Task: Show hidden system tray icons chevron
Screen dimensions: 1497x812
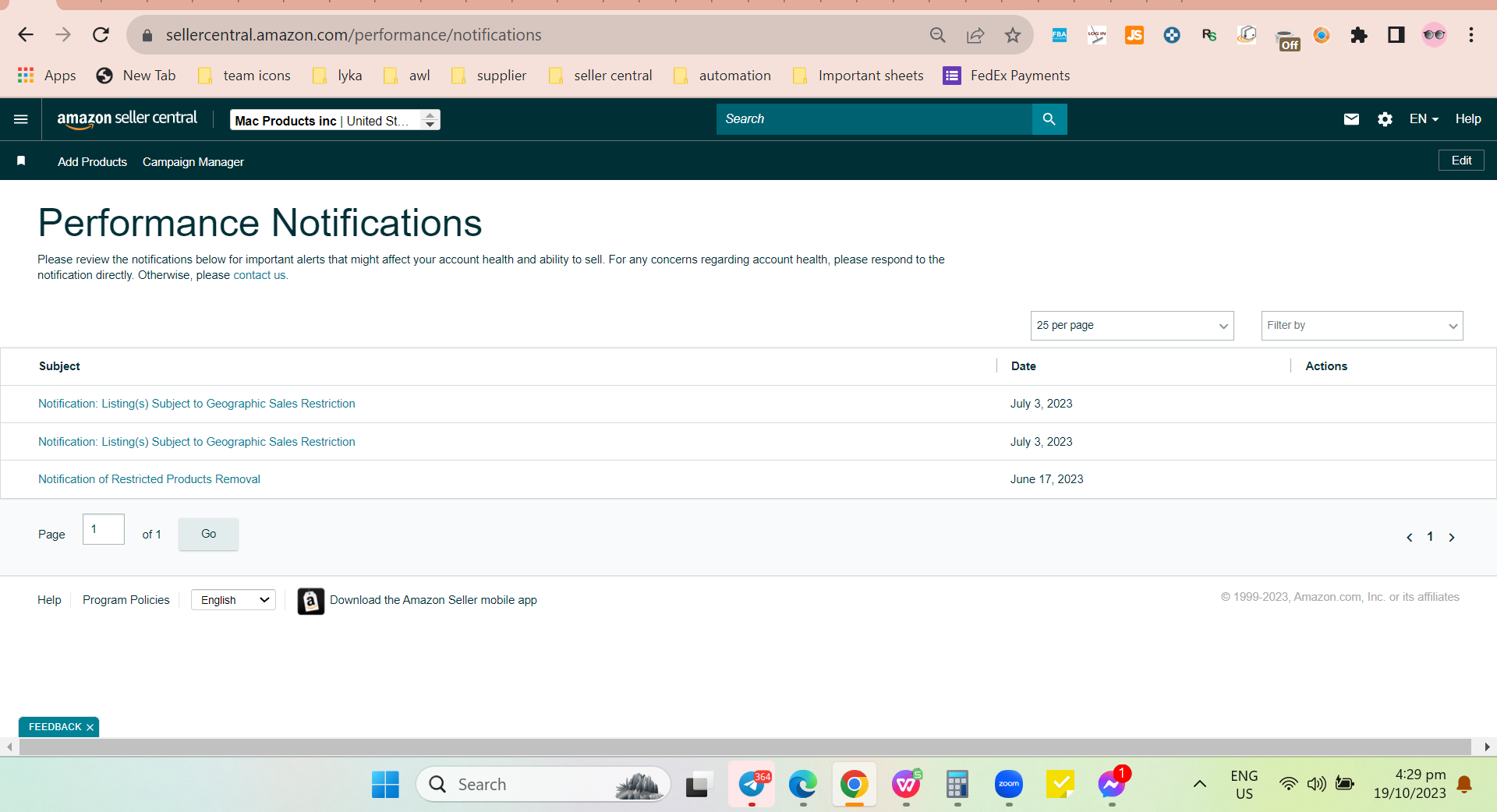Action: 1200,784
